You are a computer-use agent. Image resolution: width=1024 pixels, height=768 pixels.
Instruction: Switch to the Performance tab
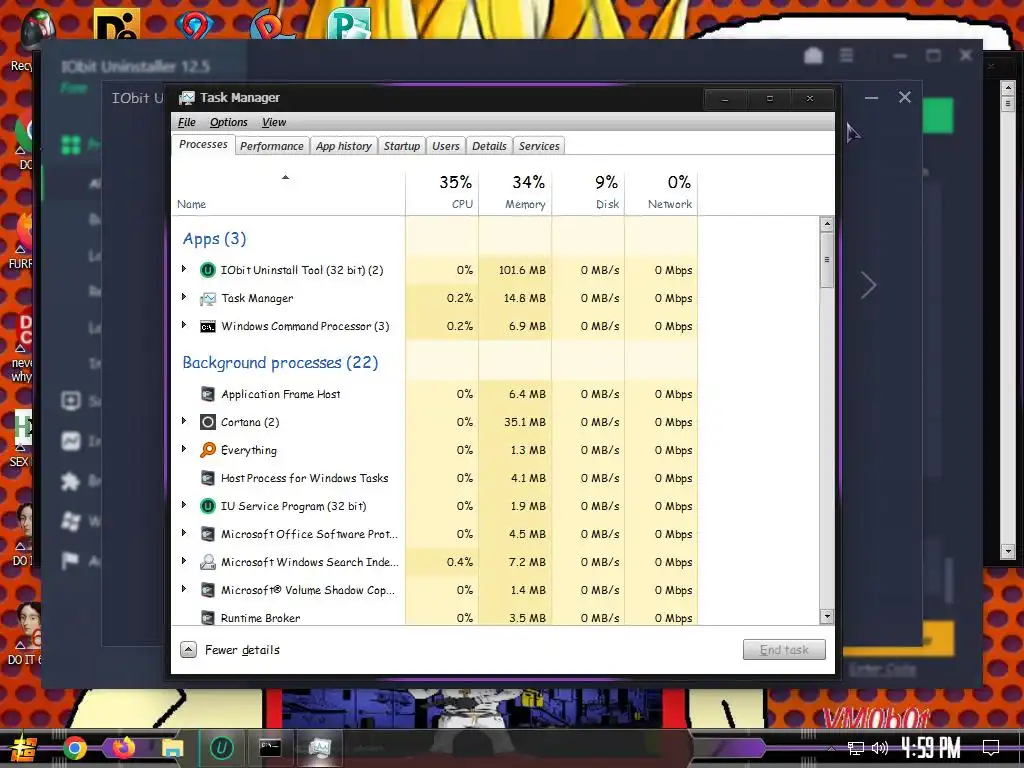pyautogui.click(x=272, y=146)
